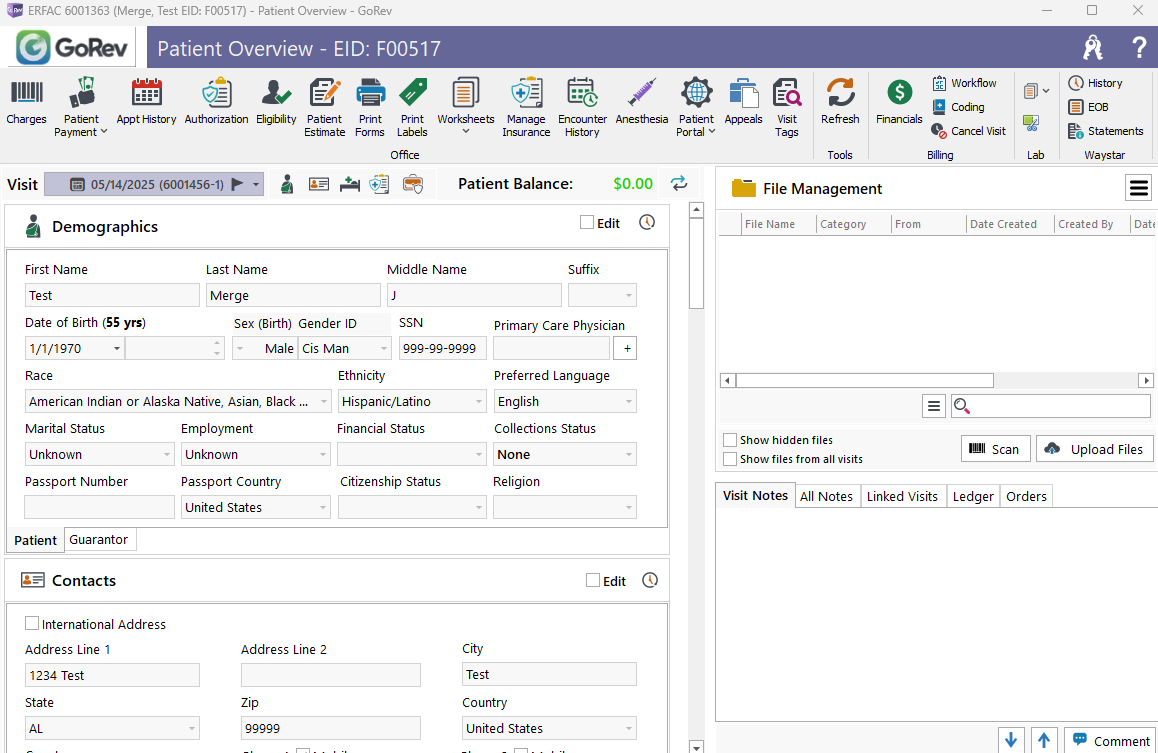This screenshot has height=753, width=1158.
Task: Open Encounter History
Action: (x=582, y=108)
